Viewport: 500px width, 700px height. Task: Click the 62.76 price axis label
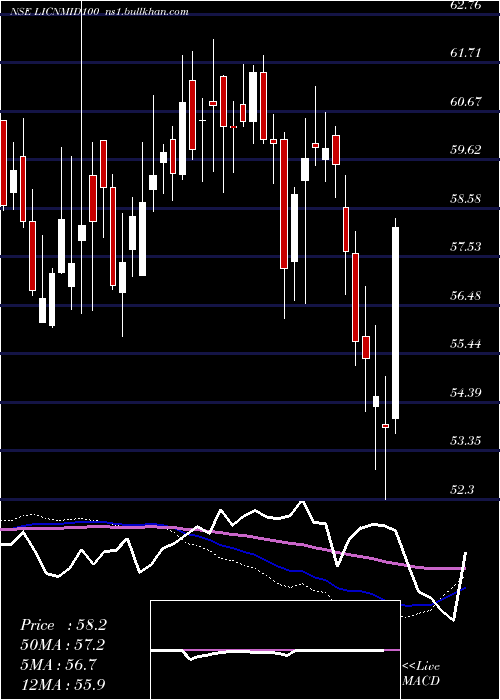(466, 5)
